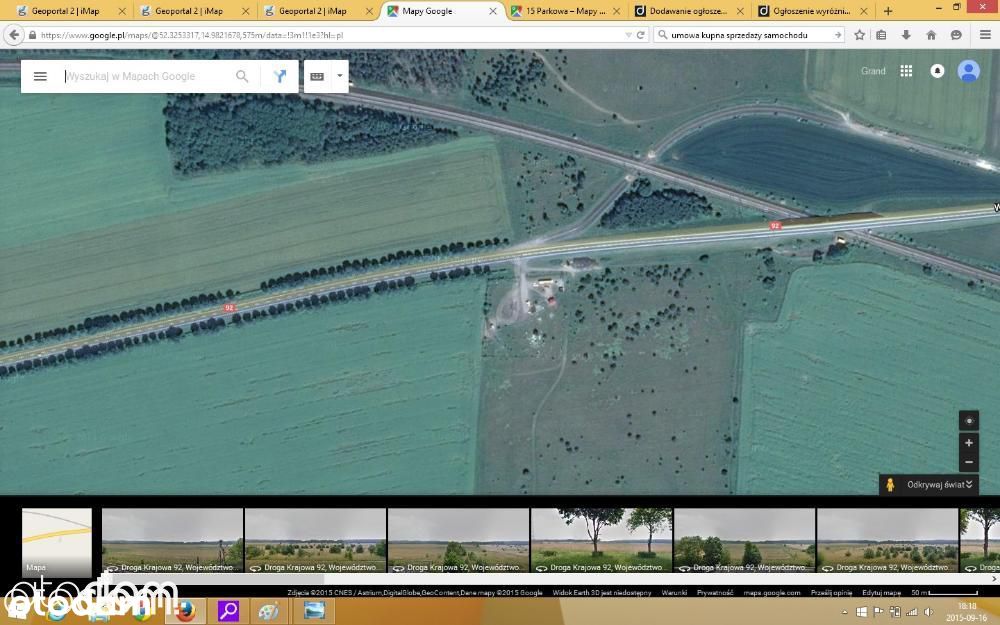Open Firefox from the Windows taskbar

tap(186, 611)
